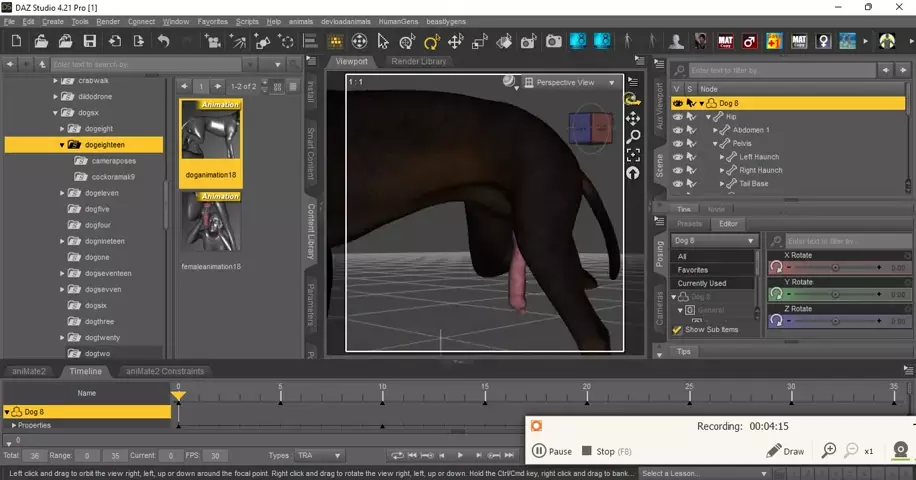This screenshot has height=480, width=916.
Task: Click the Pan view arrows beside viewport
Action: click(633, 118)
